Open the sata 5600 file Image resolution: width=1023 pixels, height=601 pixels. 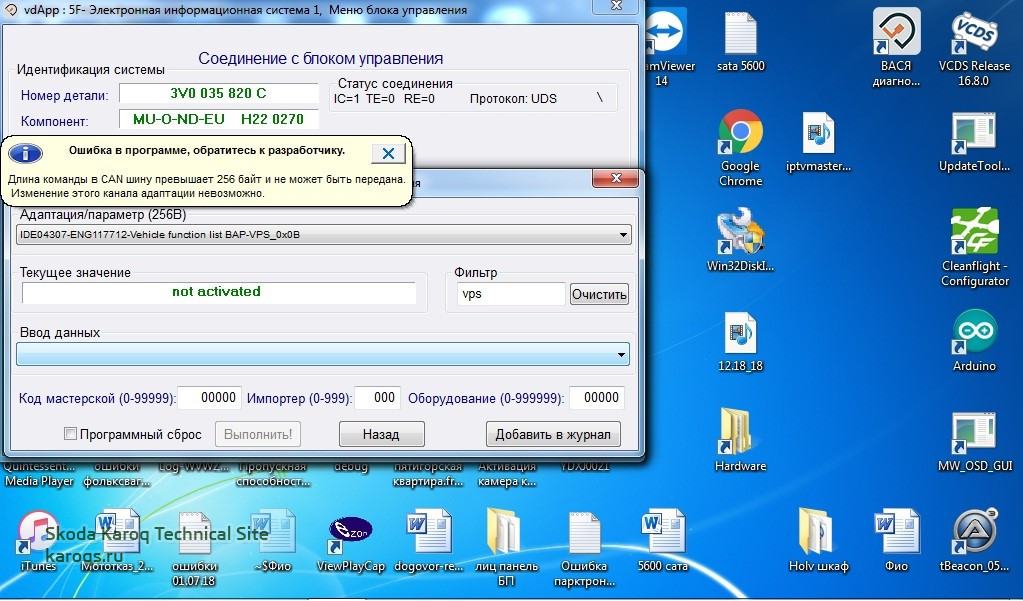click(x=740, y=33)
